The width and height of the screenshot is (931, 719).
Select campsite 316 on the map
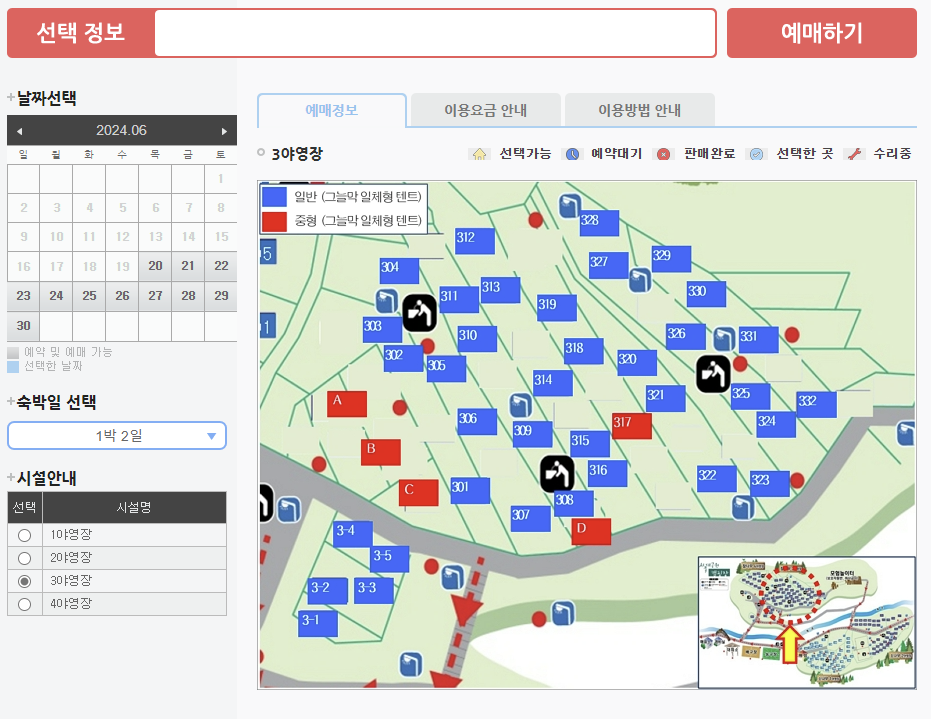[x=607, y=474]
